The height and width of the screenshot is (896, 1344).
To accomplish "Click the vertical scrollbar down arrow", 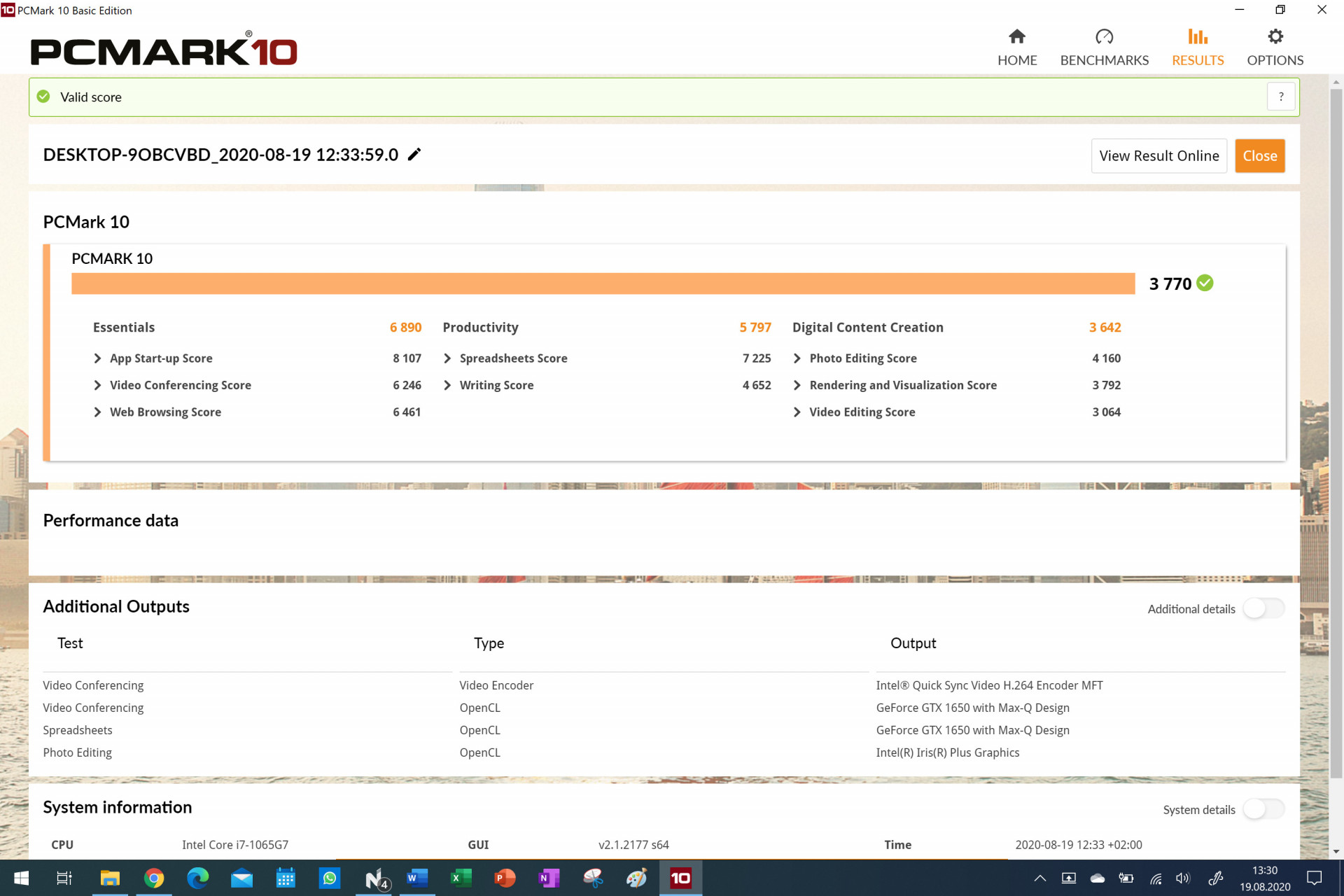I will coord(1336,852).
